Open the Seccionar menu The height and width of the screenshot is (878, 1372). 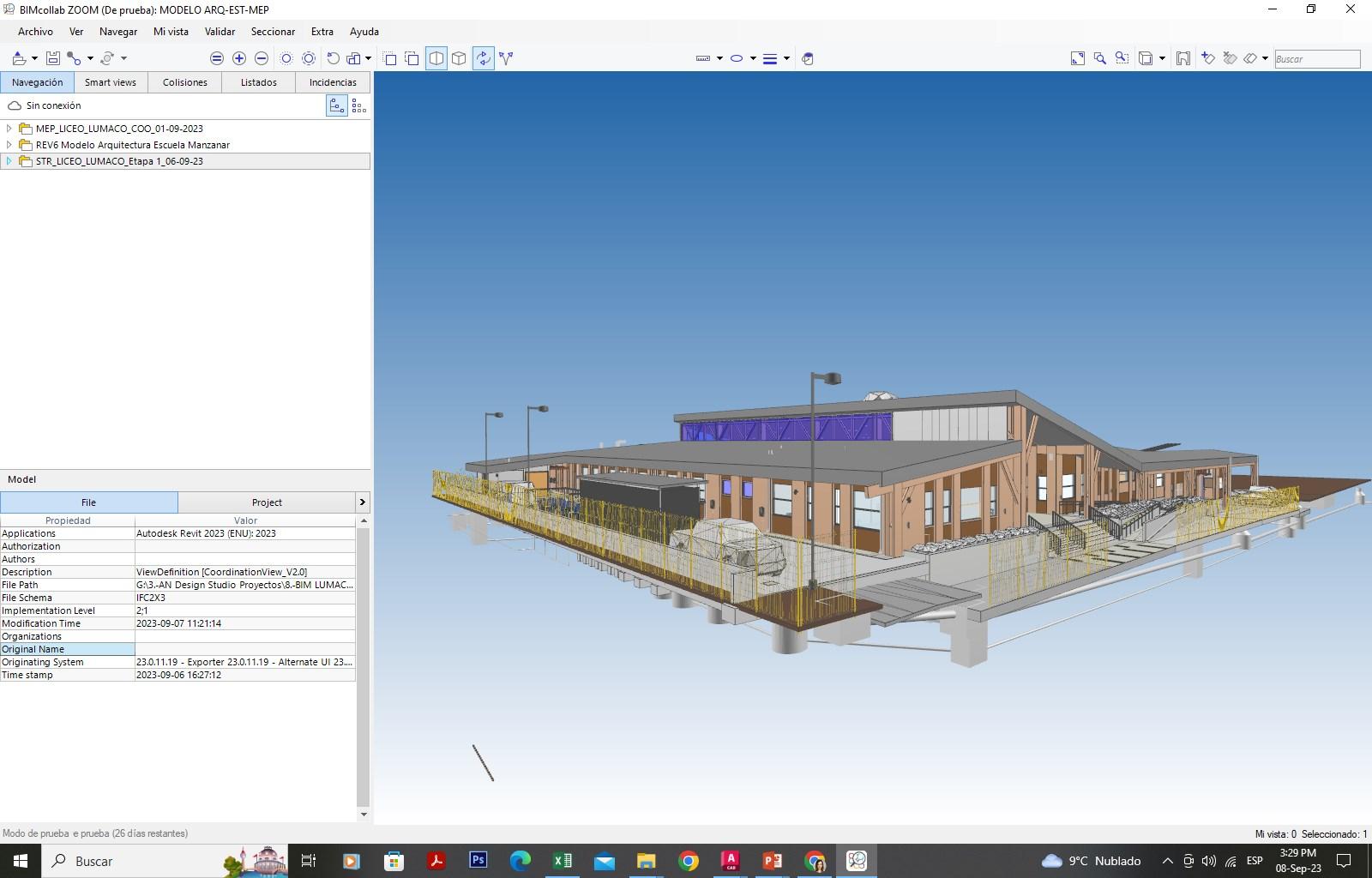(273, 32)
